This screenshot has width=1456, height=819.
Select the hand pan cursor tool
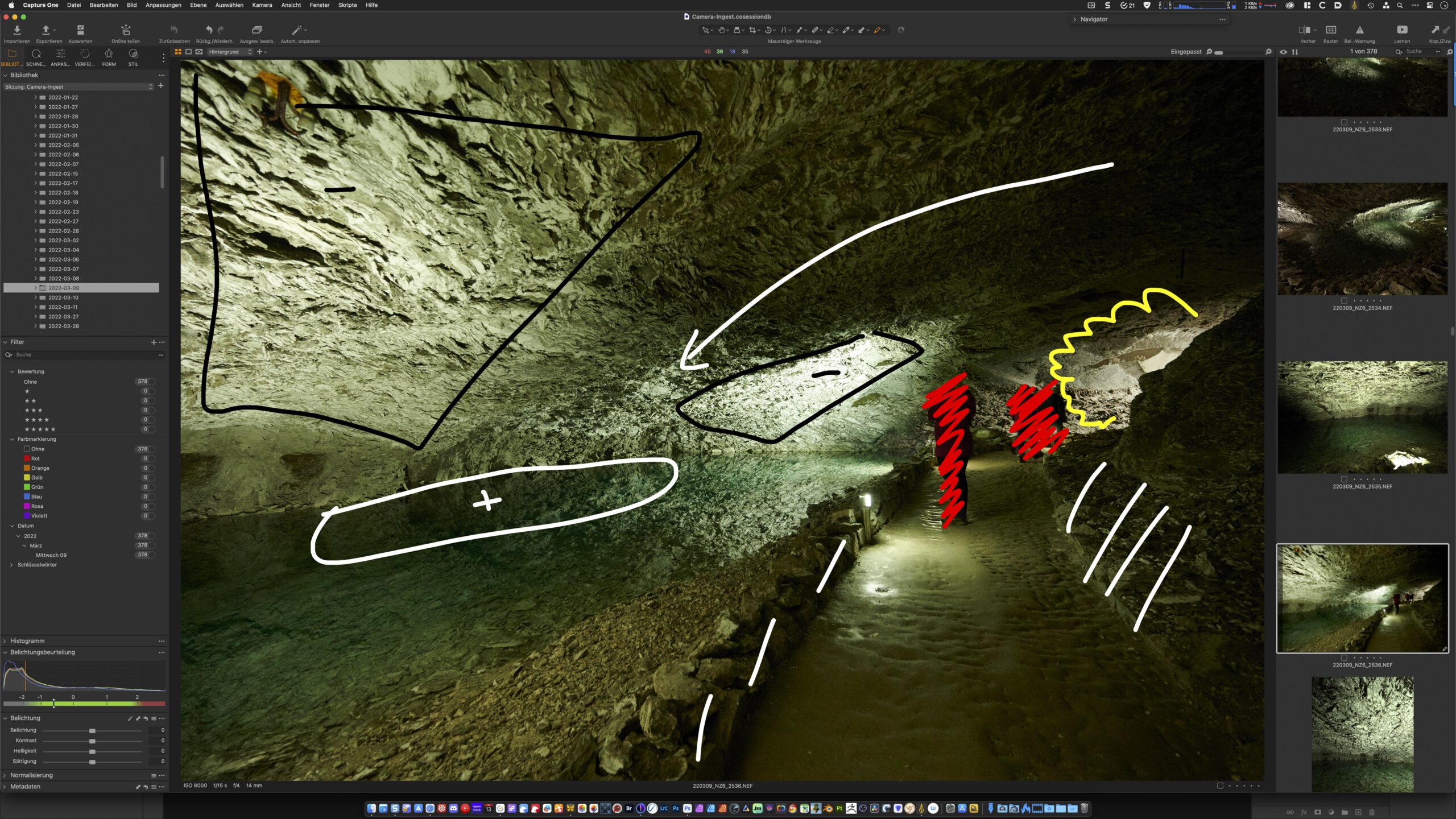pyautogui.click(x=722, y=30)
